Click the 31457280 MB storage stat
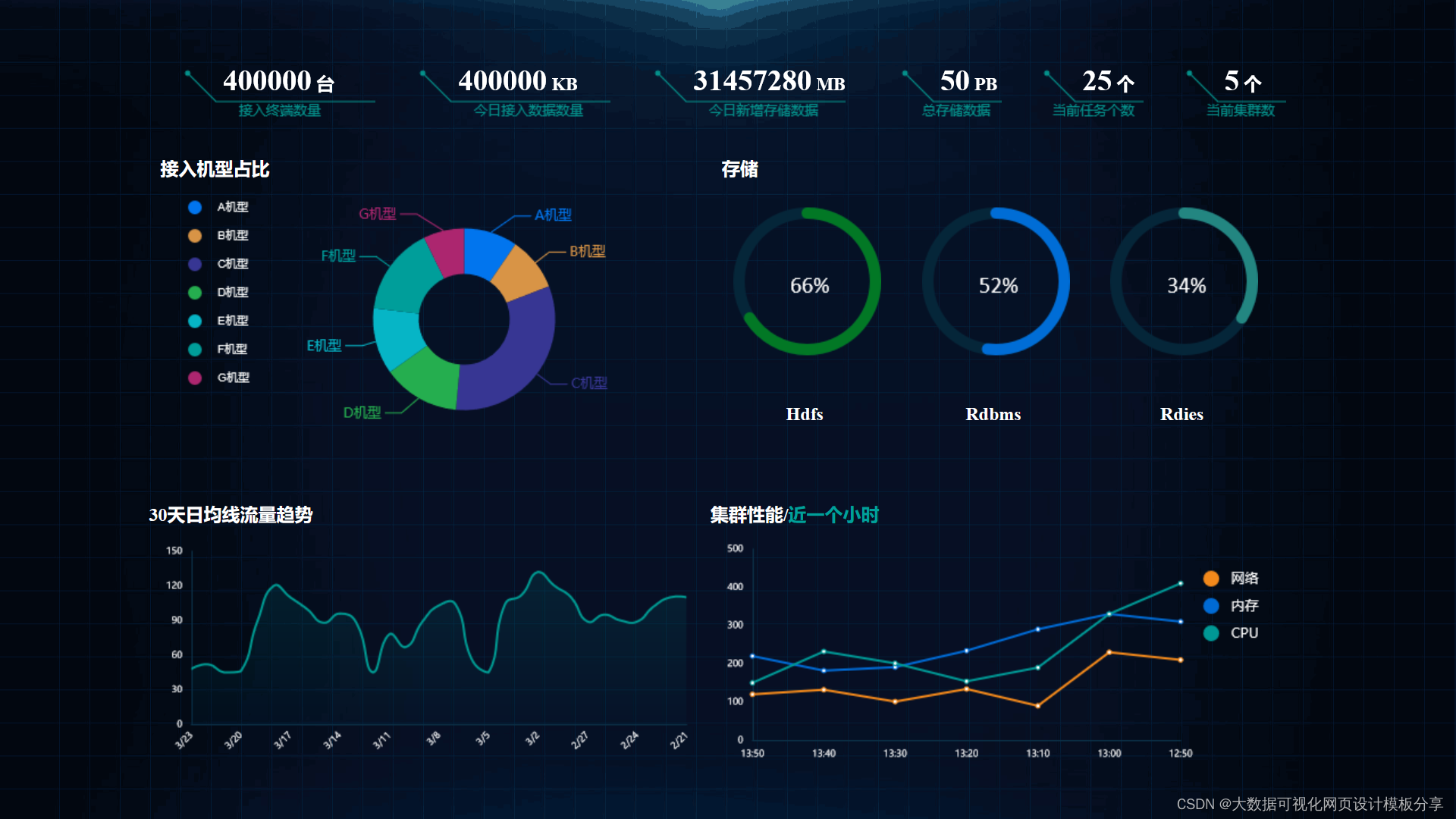Screen dimensions: 1456x819 click(768, 81)
